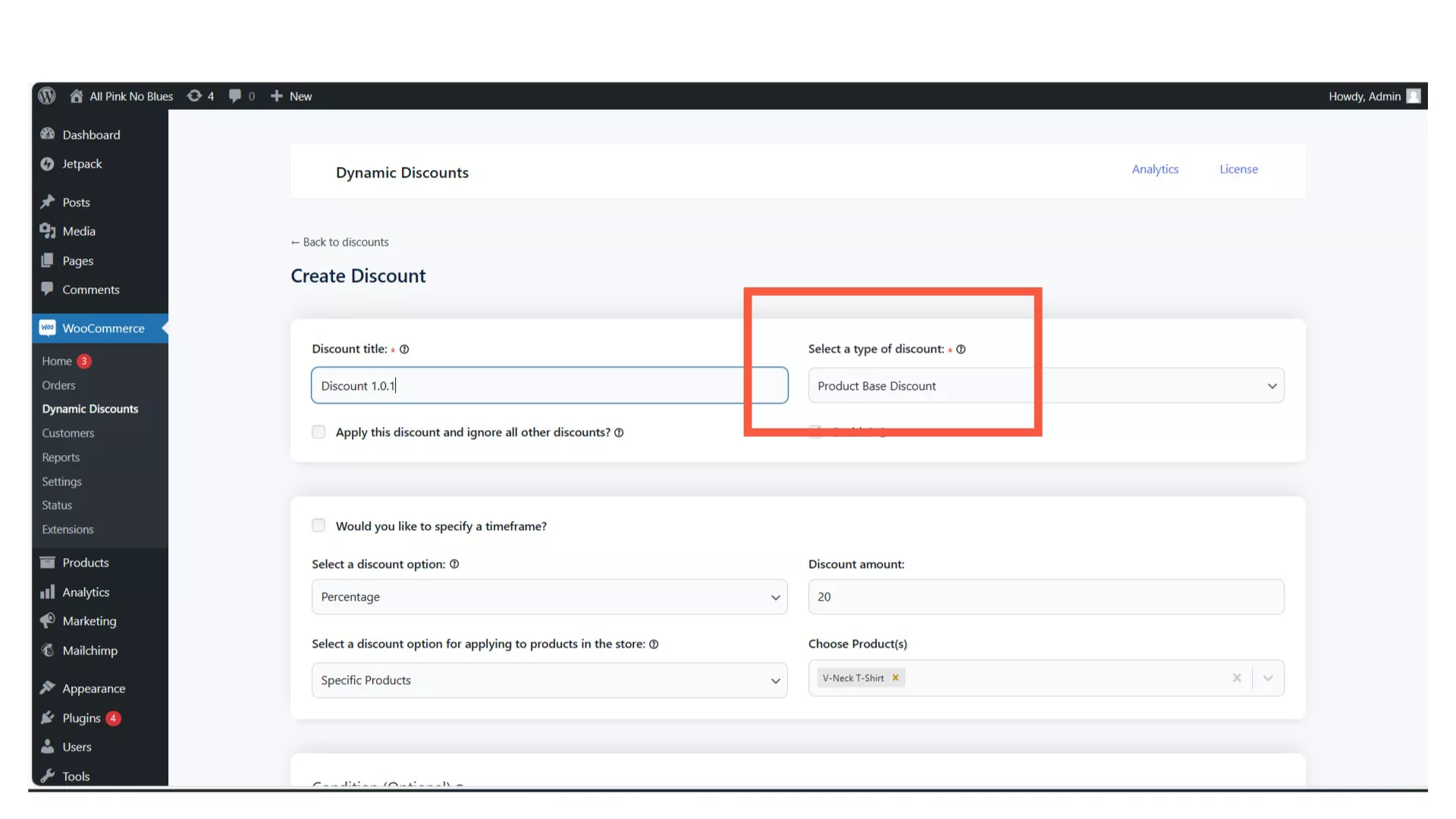This screenshot has height=819, width=1456.
Task: Click the info icon next to Discount title
Action: (405, 348)
